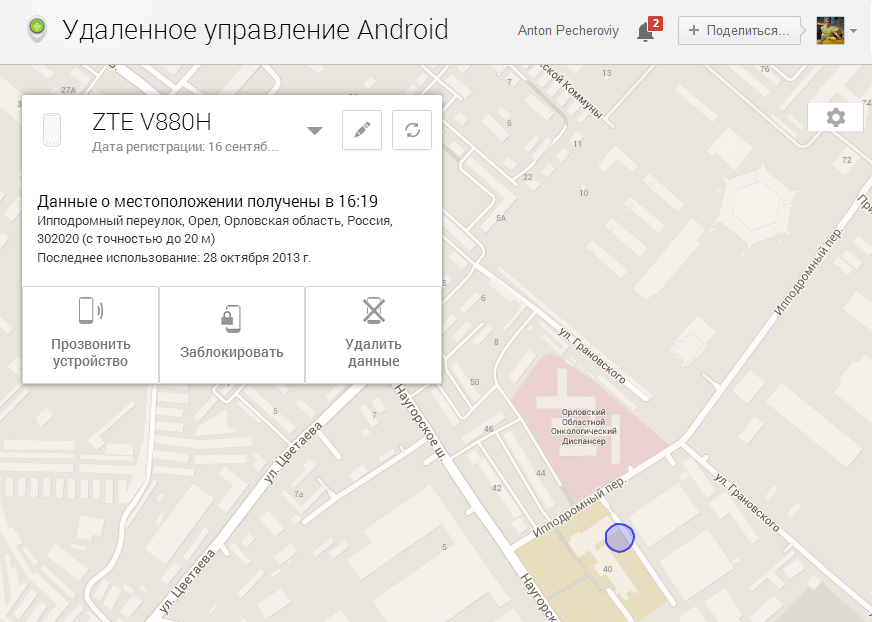Screen dimensions: 872x622
Task: Erase device with Удалить данные
Action: coord(374,335)
